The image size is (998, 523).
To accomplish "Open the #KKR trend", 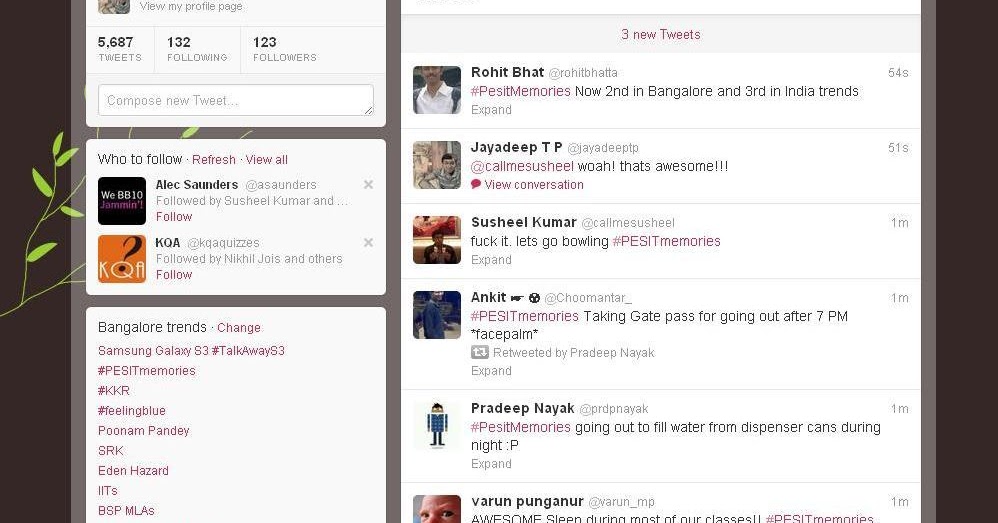I will [114, 391].
